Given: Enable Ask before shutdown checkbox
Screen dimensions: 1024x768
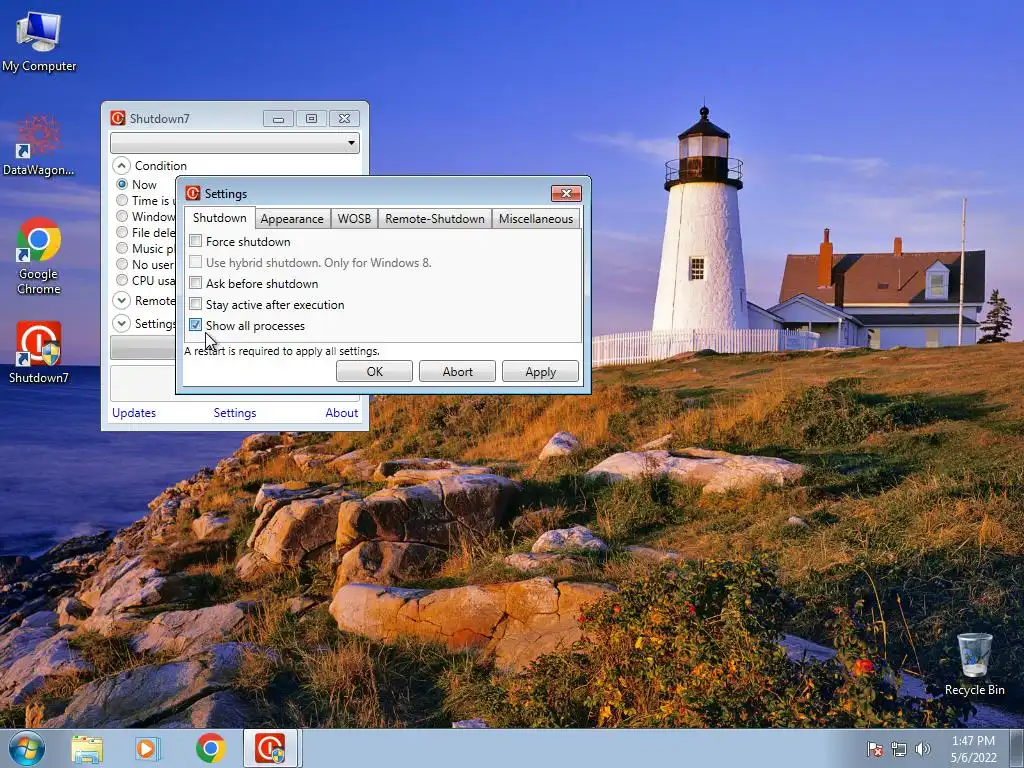Looking at the screenshot, I should click(195, 283).
